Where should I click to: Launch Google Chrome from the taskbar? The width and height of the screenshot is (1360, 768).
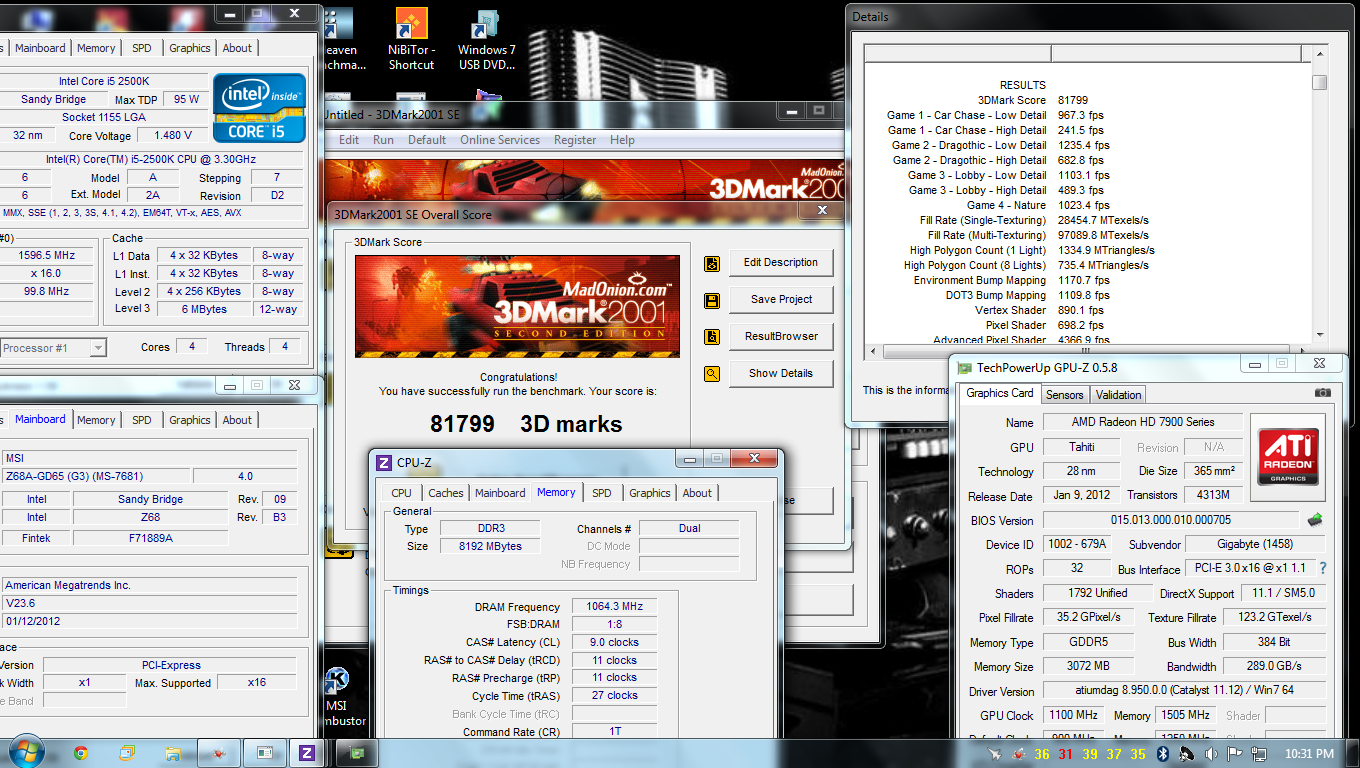tap(81, 753)
